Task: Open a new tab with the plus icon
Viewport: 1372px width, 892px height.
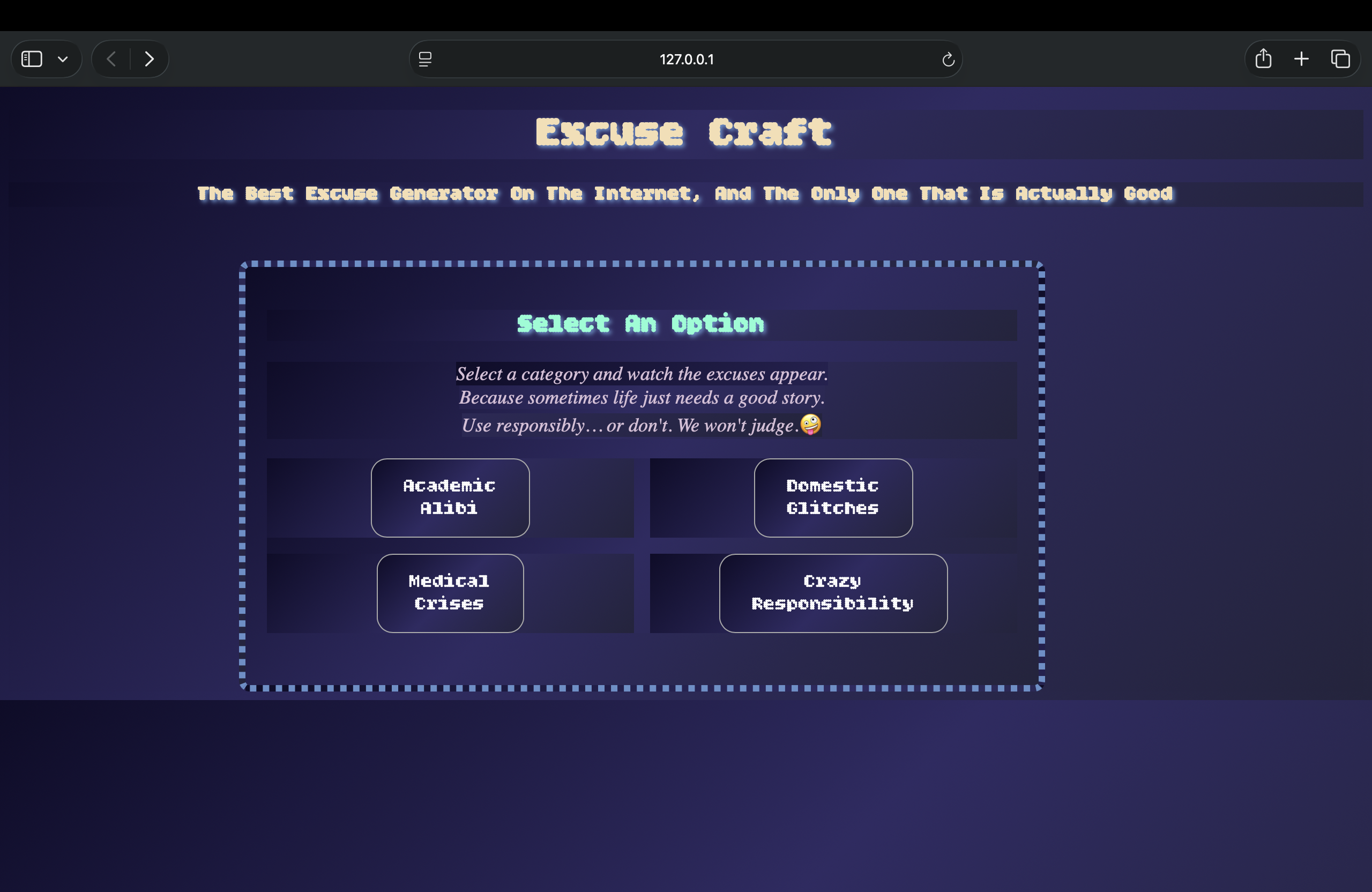Action: tap(1301, 59)
